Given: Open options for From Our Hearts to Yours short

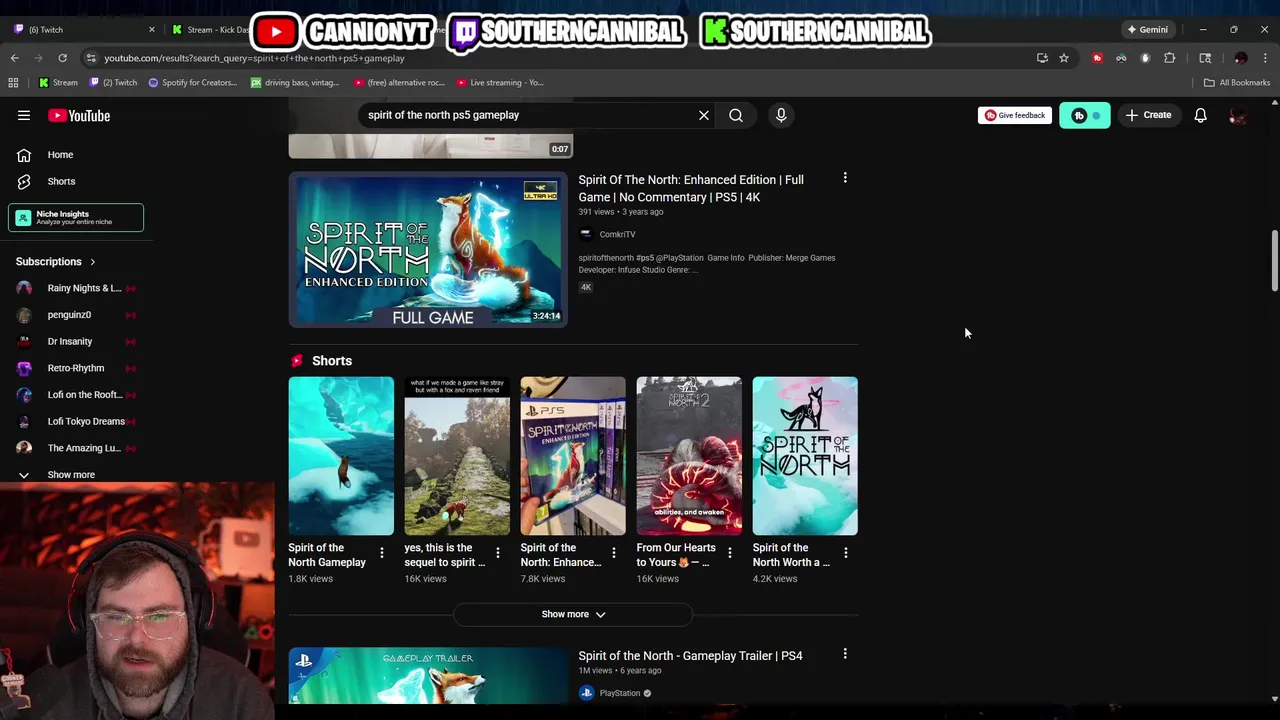Looking at the screenshot, I should coord(730,553).
